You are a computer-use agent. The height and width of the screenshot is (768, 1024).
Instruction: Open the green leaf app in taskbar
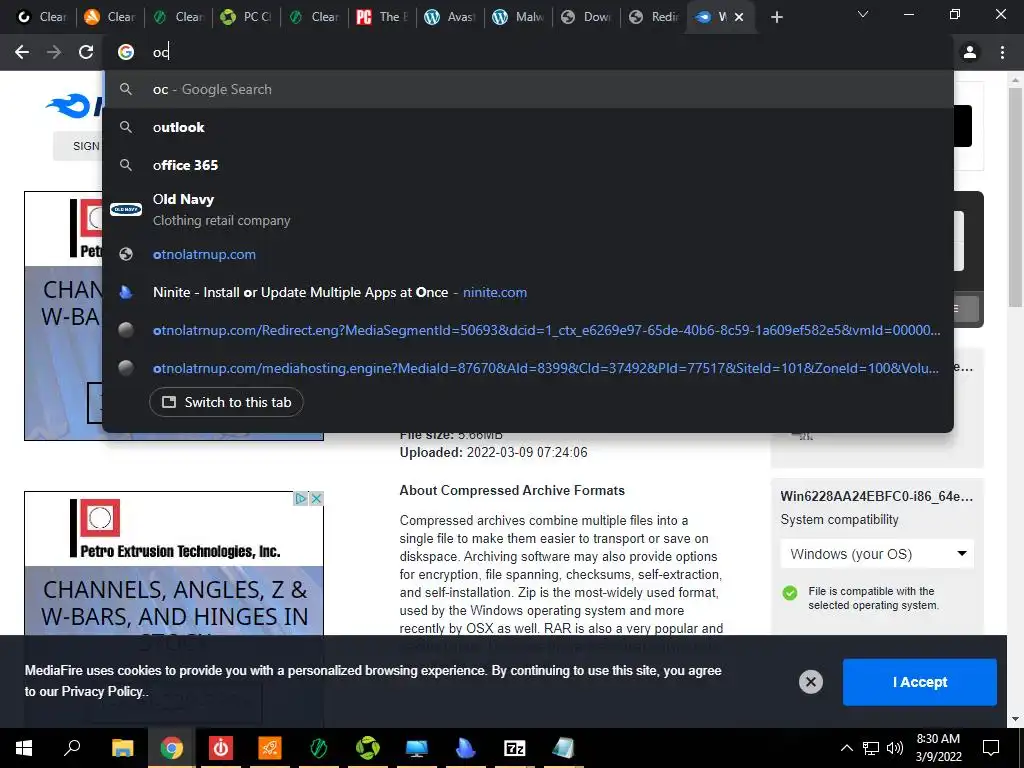319,748
